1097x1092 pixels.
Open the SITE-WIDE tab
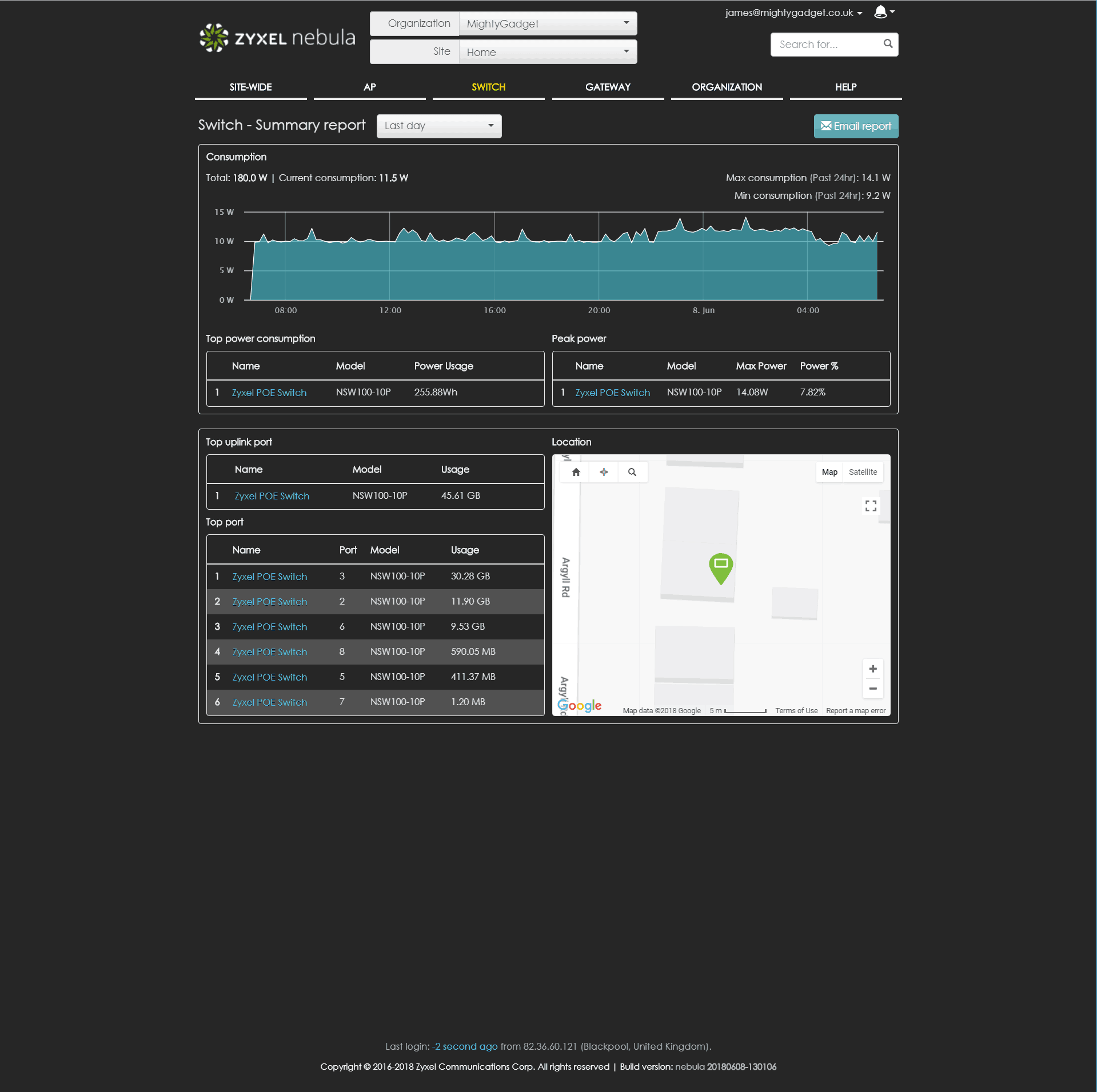click(x=250, y=87)
